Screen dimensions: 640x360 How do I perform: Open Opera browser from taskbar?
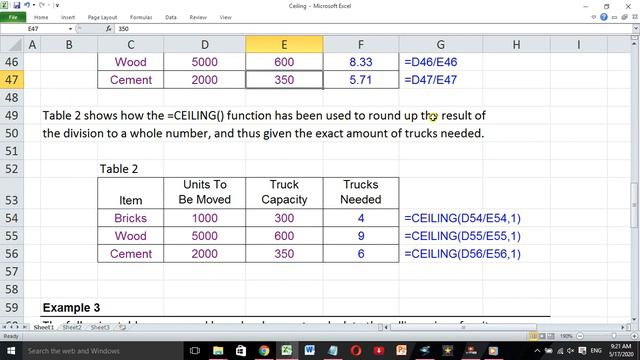[356, 351]
